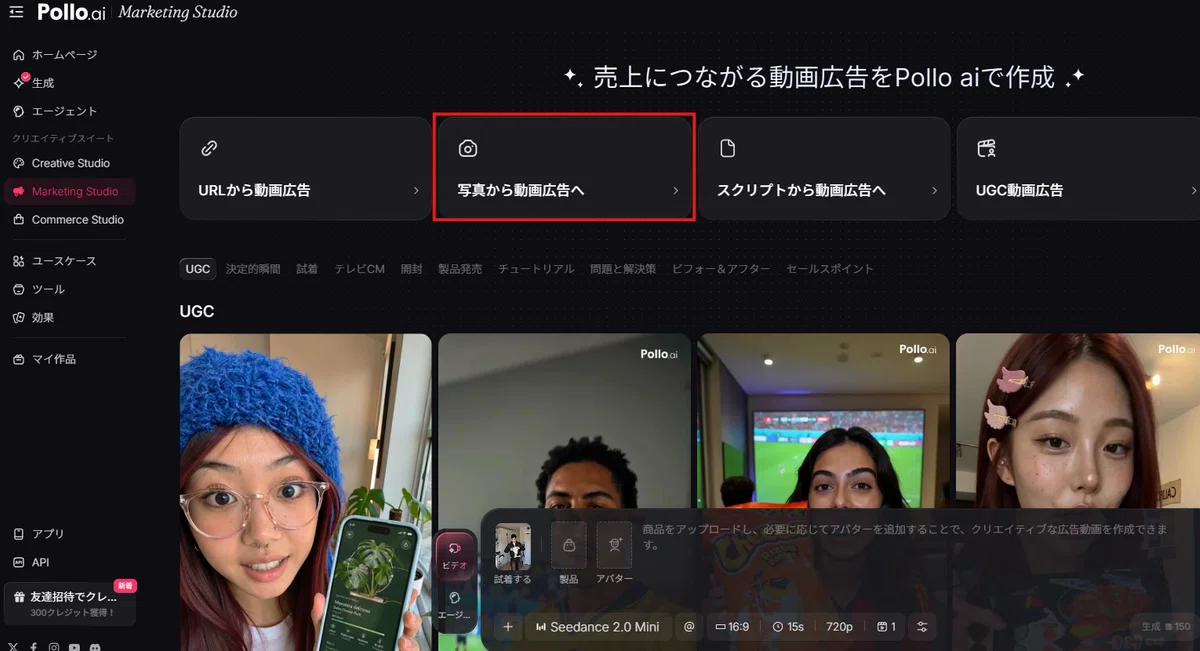The width and height of the screenshot is (1200, 651).
Task: Select the 開封 tab
Action: [411, 269]
